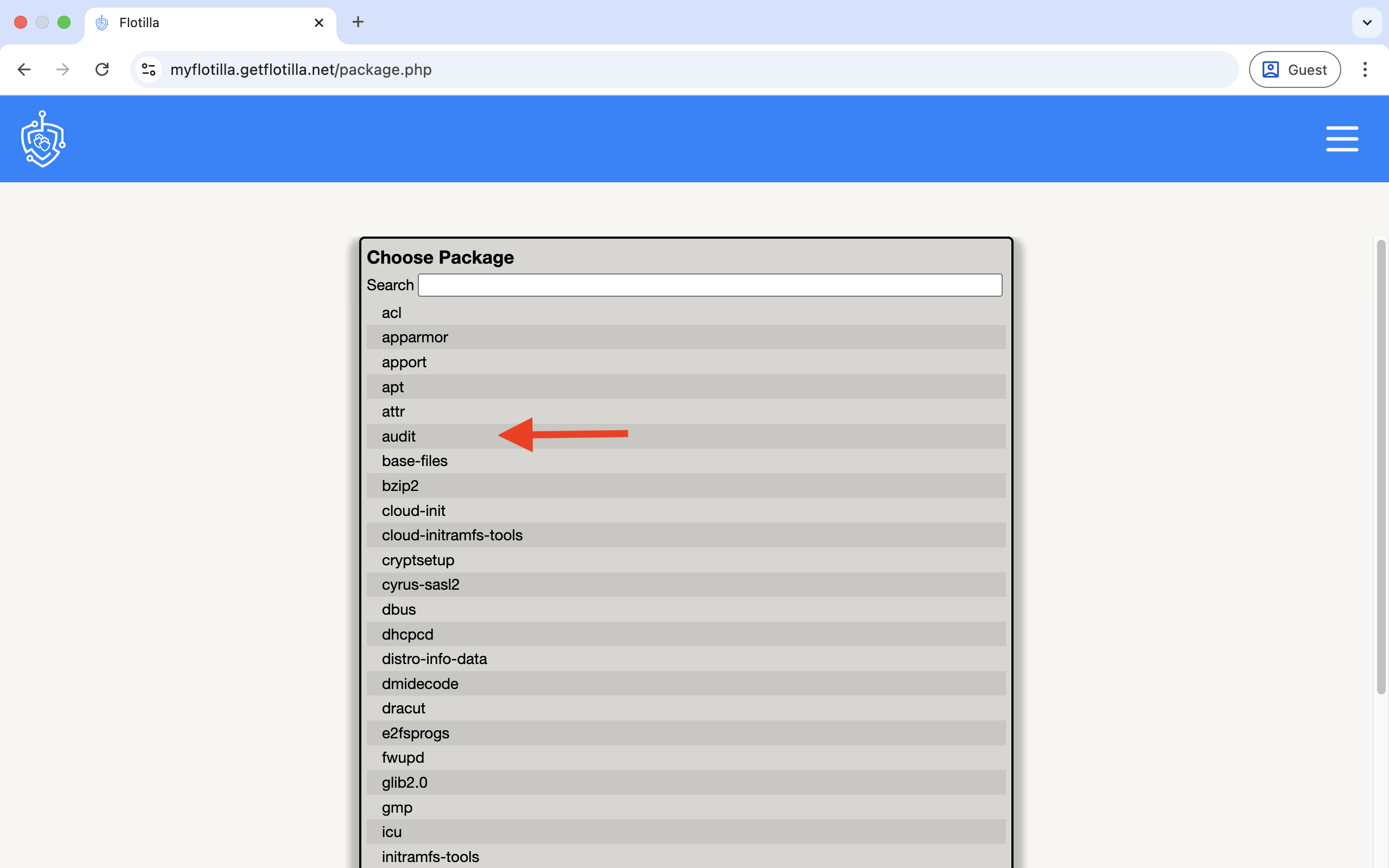Viewport: 1389px width, 868px height.
Task: Go back to previous page
Action: [x=24, y=69]
